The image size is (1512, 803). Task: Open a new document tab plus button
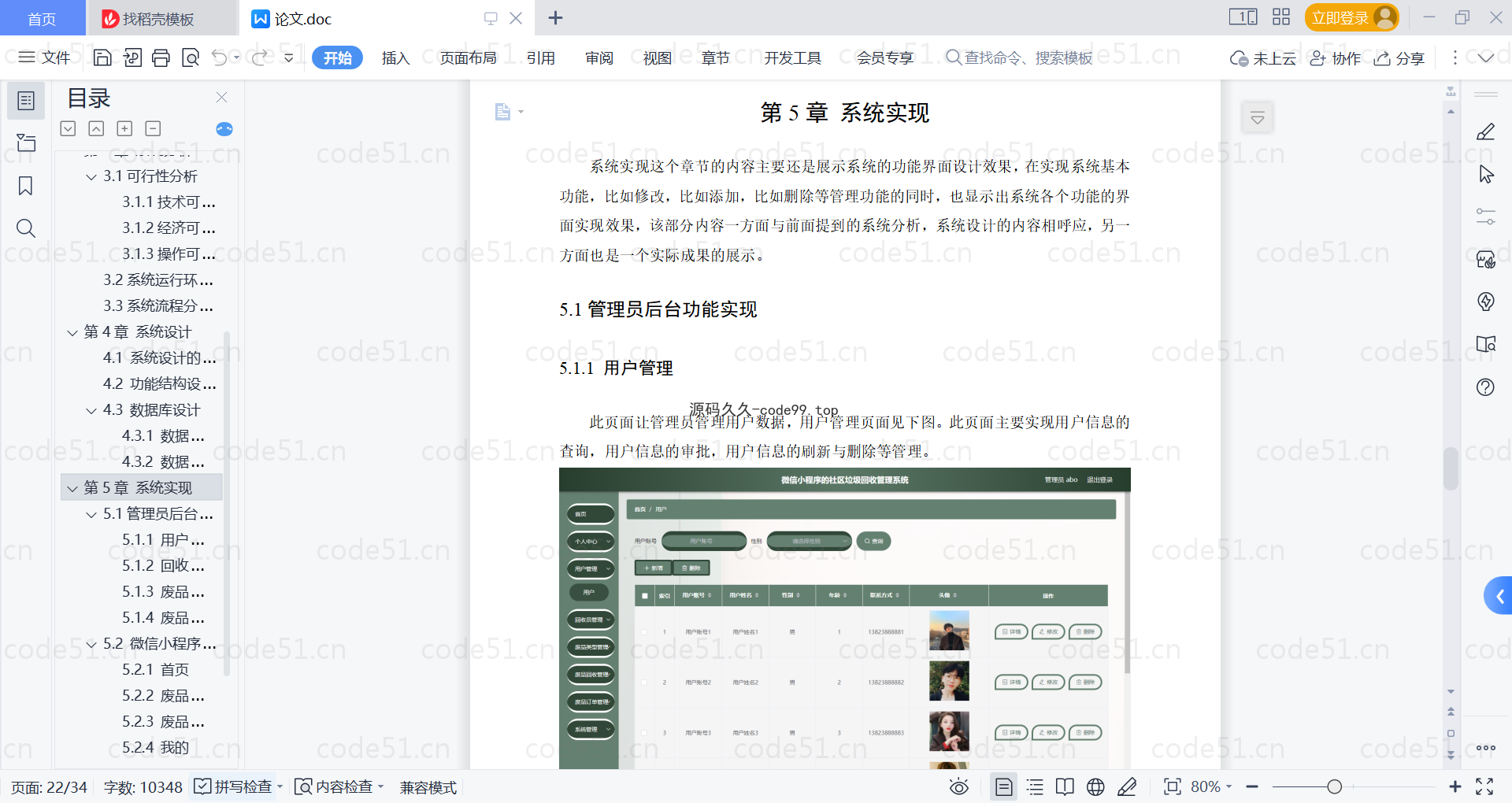pos(555,17)
